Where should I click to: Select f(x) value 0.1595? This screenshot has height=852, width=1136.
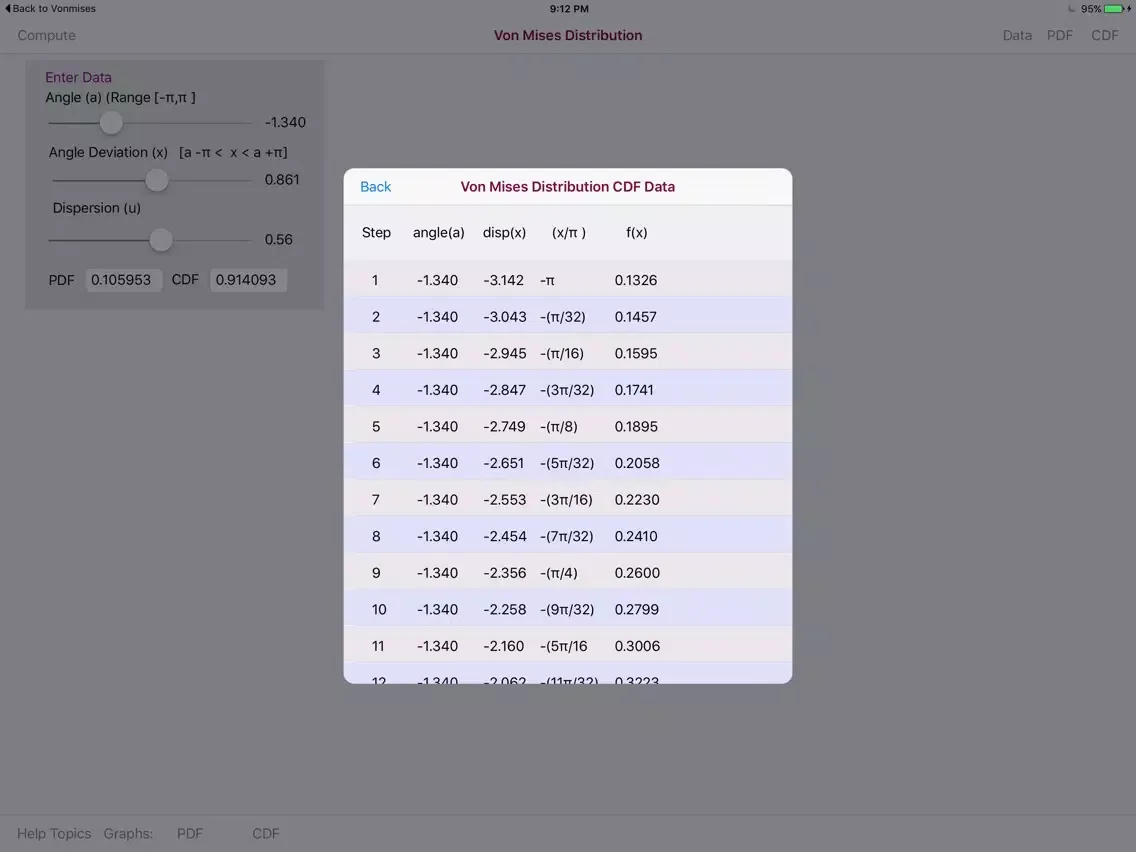(x=636, y=354)
